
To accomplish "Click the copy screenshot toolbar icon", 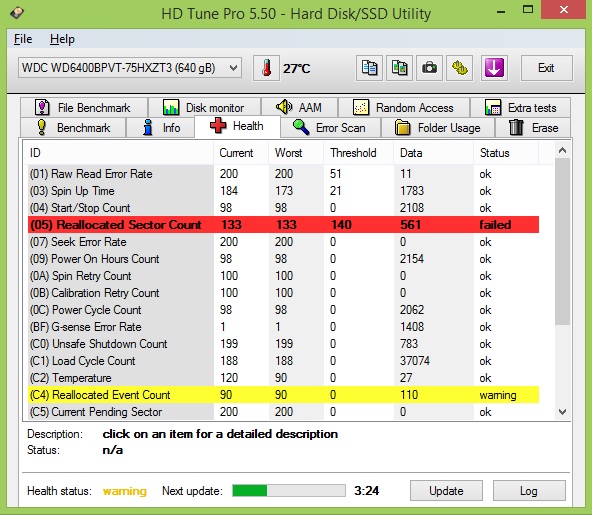I will click(x=399, y=68).
